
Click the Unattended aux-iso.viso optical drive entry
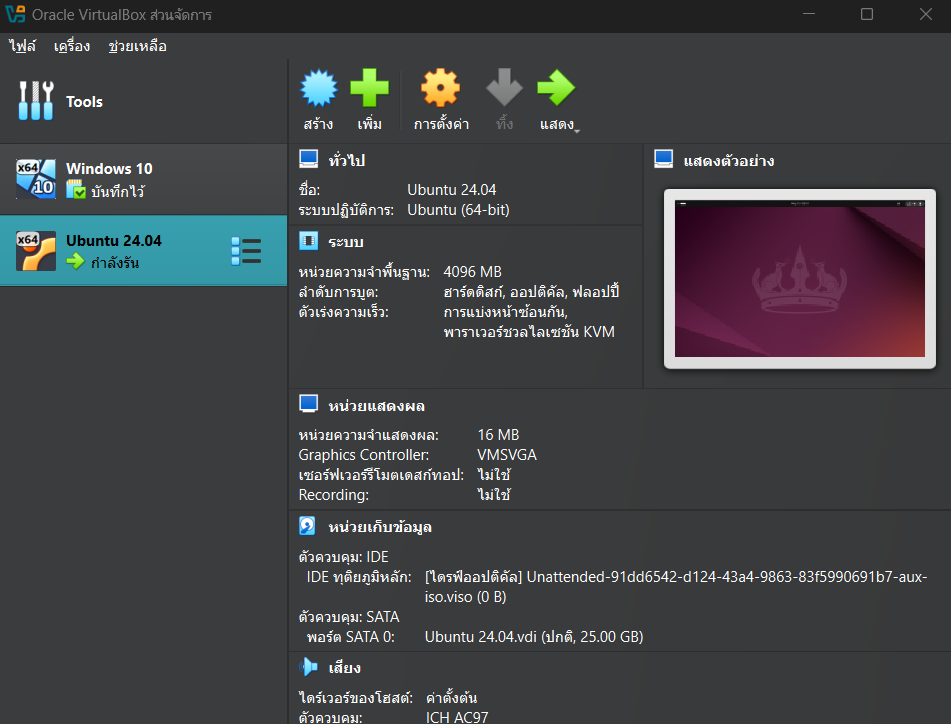point(676,586)
